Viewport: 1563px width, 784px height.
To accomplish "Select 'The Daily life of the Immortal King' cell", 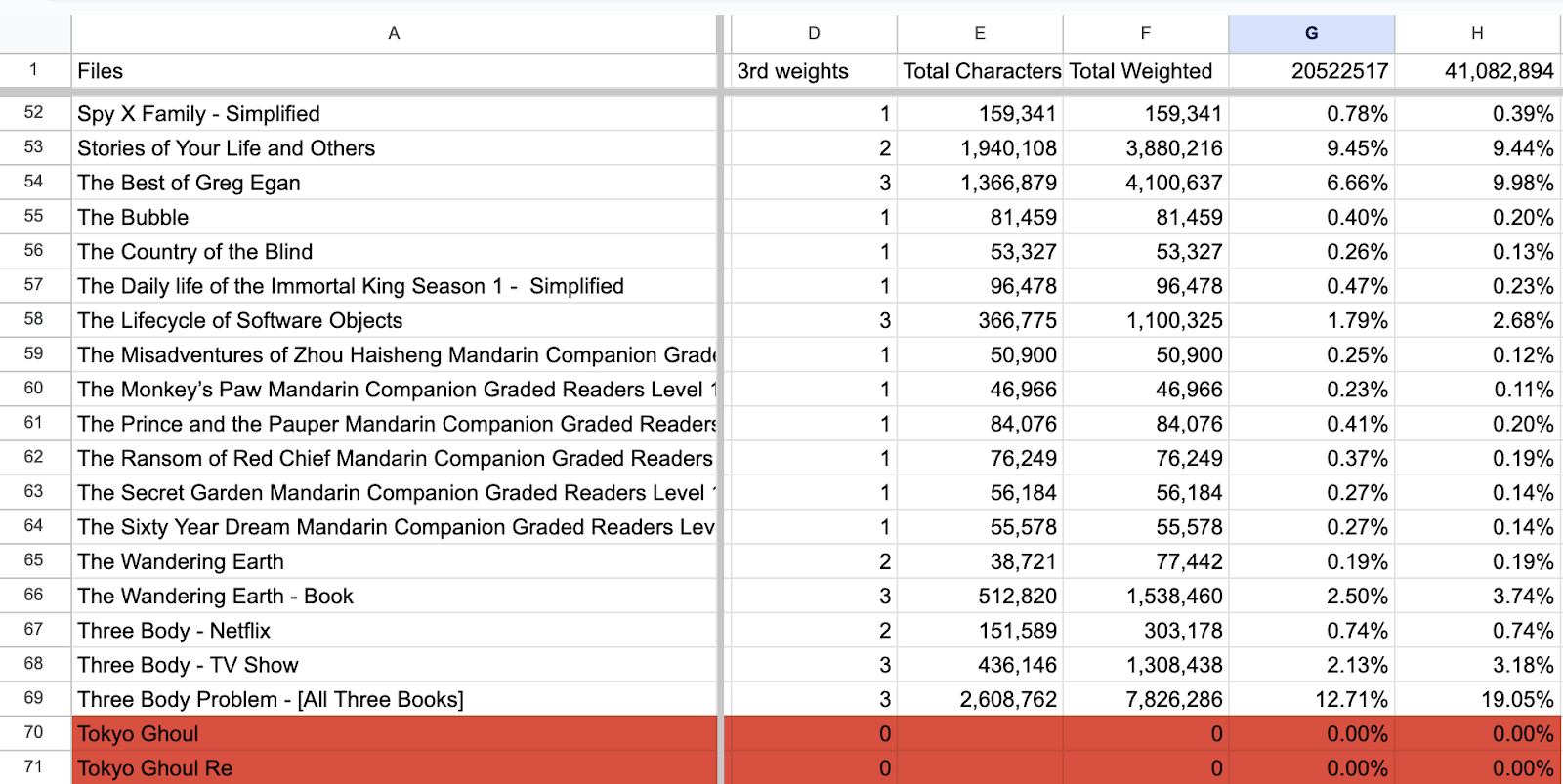I will [x=394, y=286].
